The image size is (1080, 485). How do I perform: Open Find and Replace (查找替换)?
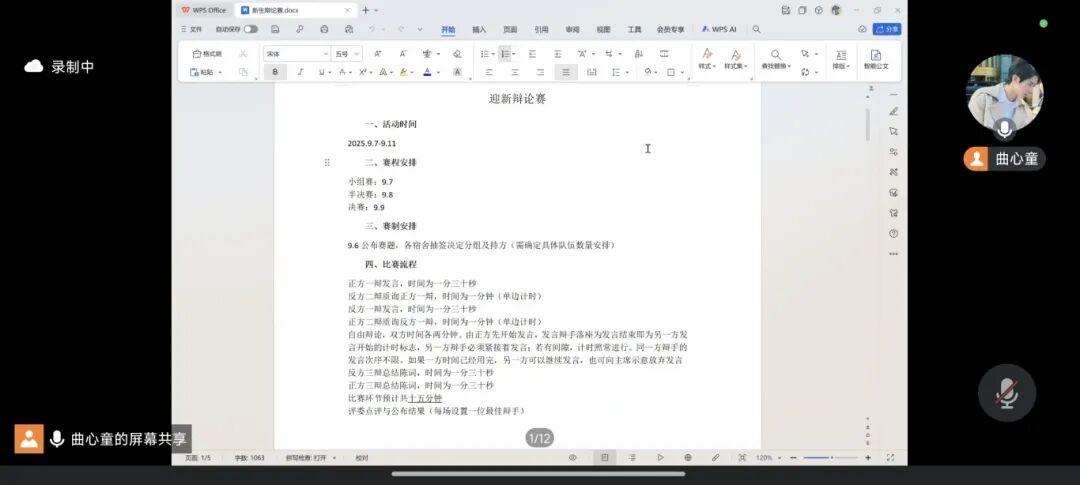coord(775,59)
